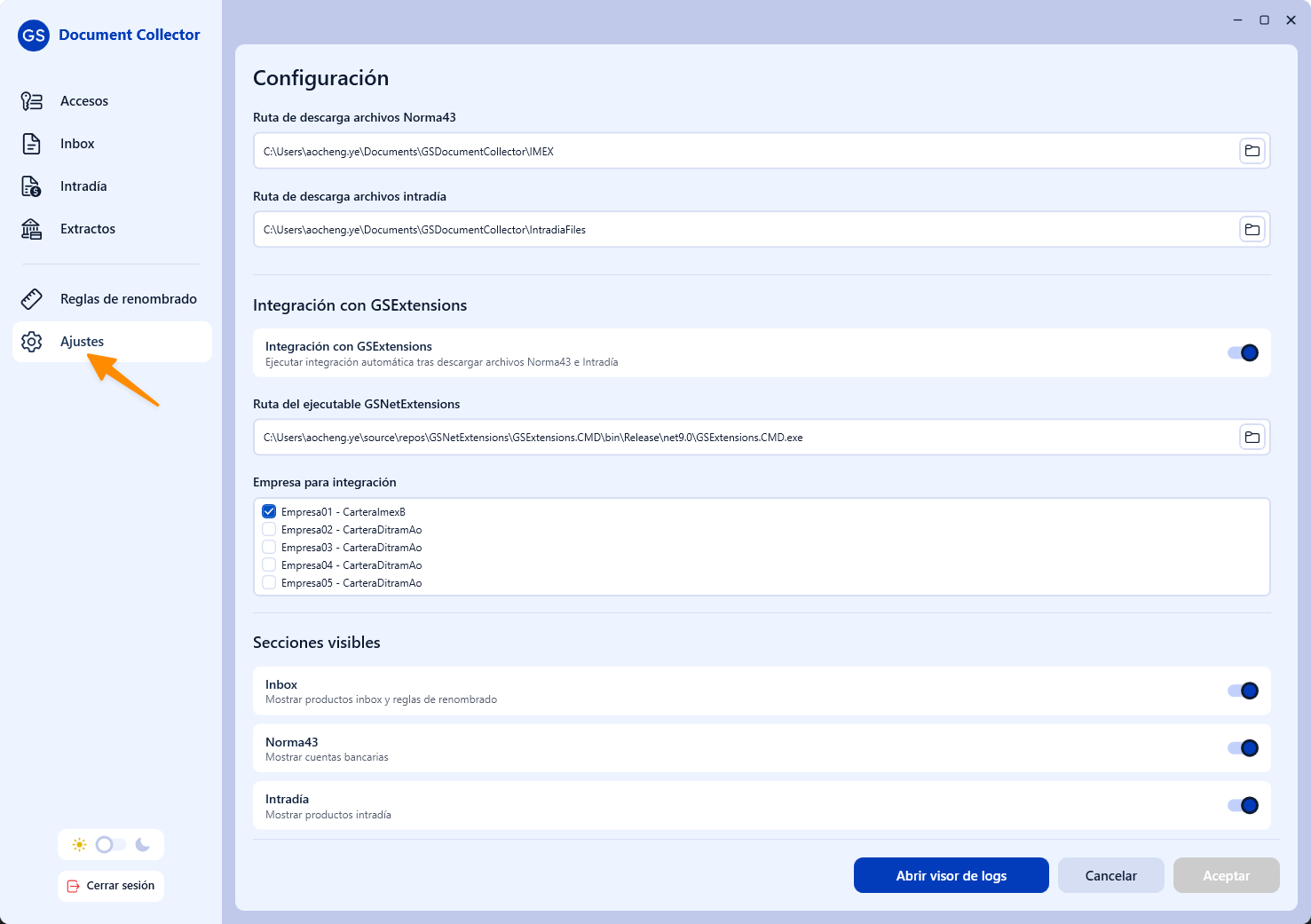Viewport: 1311px width, 924px height.
Task: Click Abrir visor de logs button
Action: pyautogui.click(x=952, y=875)
